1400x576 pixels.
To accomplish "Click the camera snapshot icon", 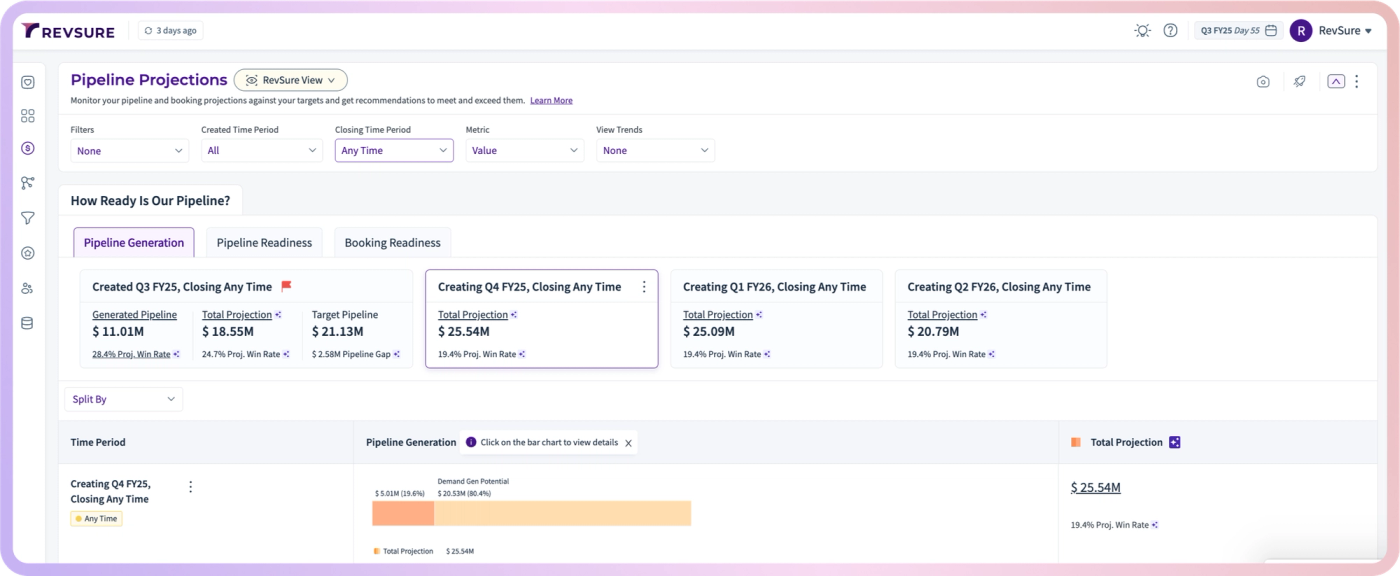I will [1263, 82].
